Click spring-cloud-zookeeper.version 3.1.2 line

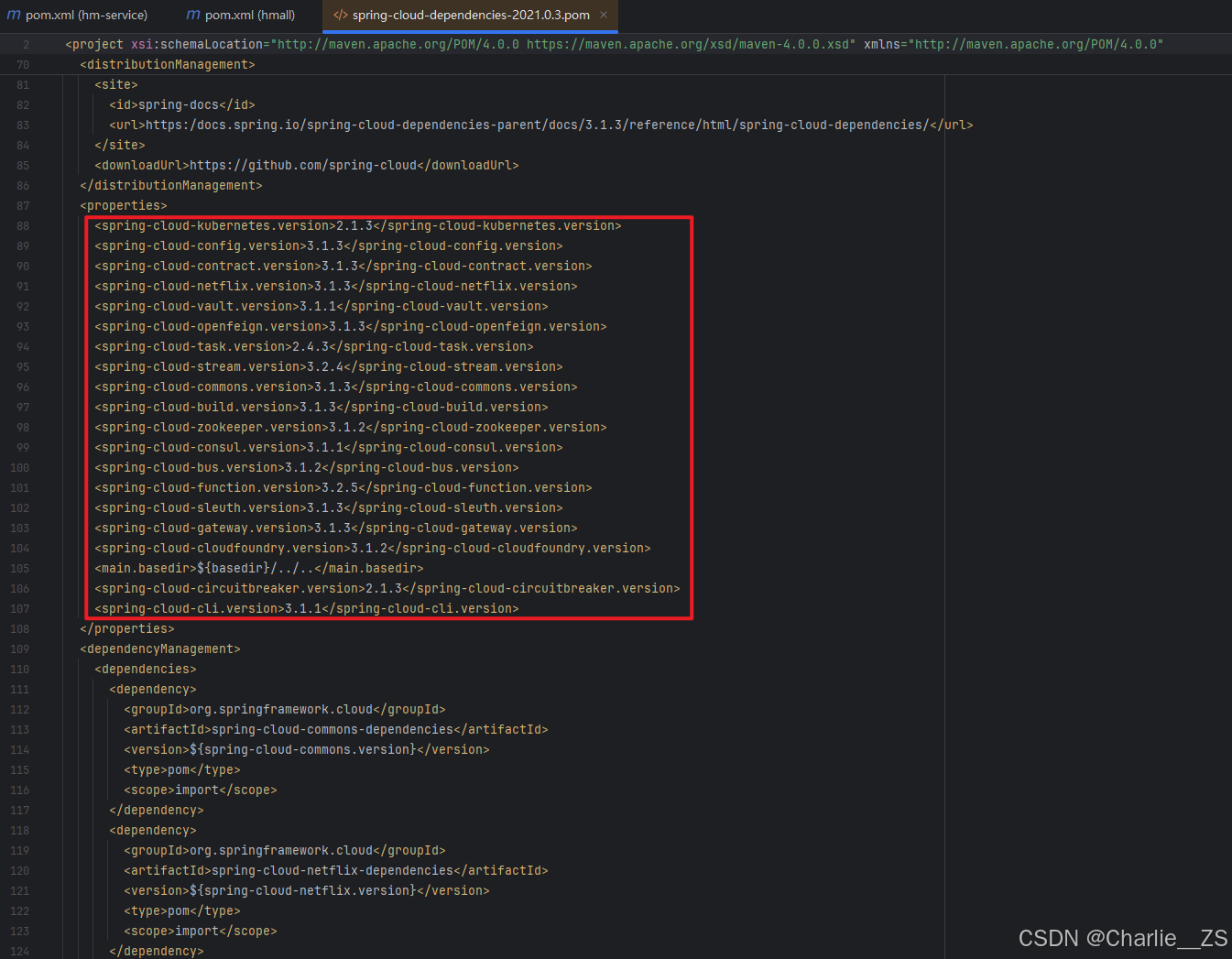[x=351, y=427]
